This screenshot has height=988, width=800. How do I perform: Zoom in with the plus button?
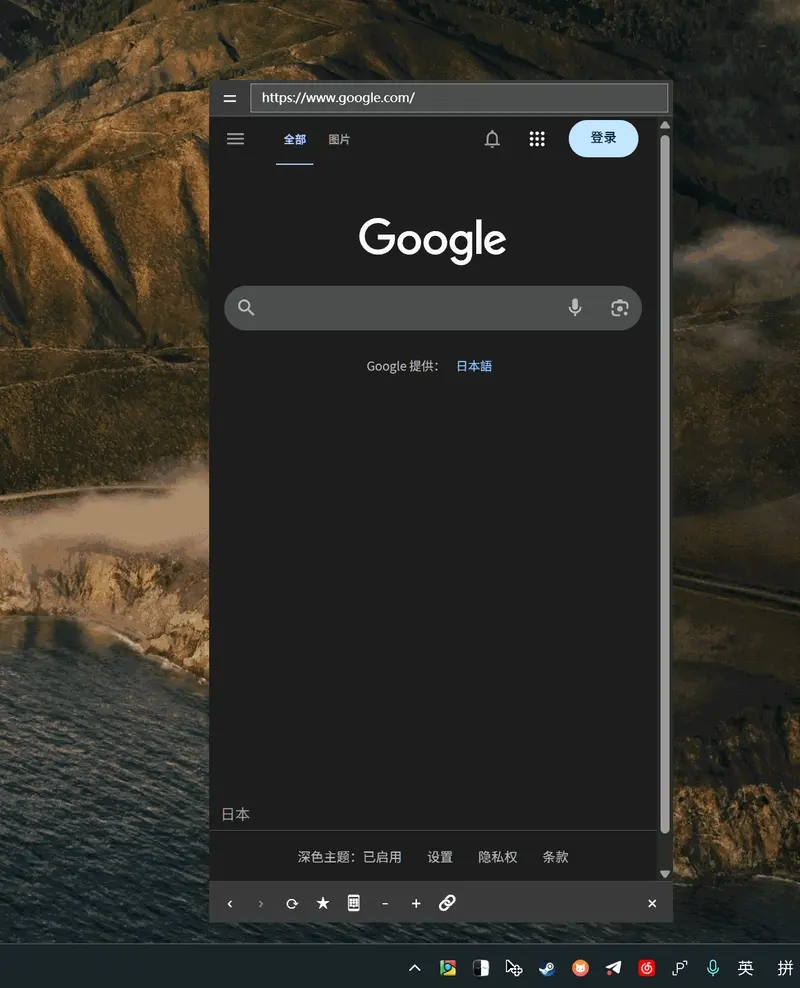[416, 904]
